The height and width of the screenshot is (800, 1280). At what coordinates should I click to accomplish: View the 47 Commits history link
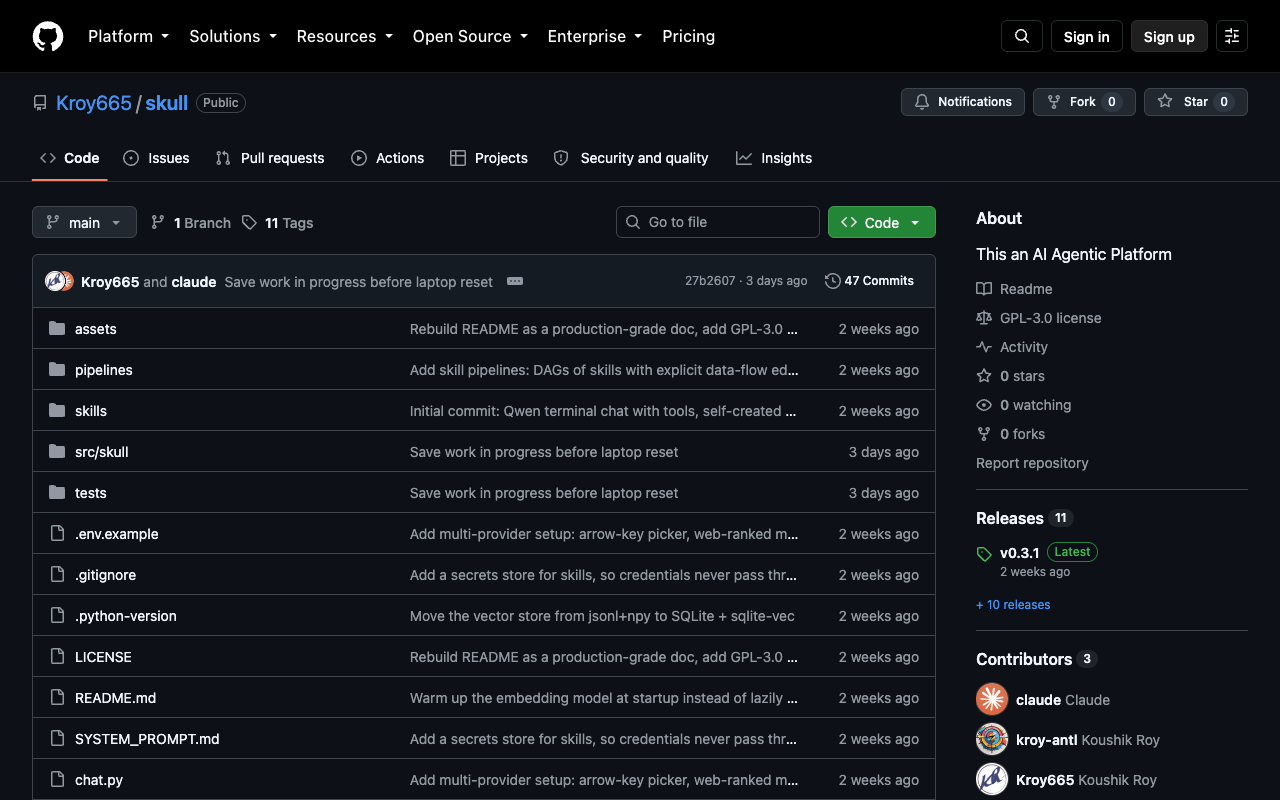pos(869,281)
